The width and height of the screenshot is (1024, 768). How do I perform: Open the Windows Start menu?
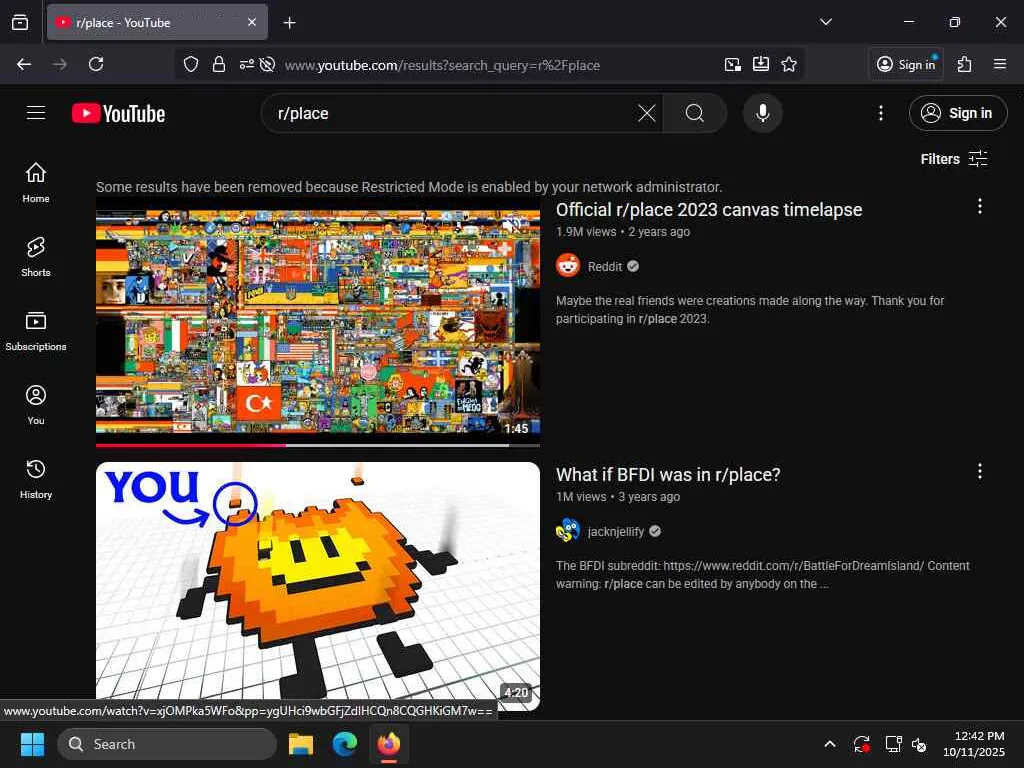tap(32, 744)
